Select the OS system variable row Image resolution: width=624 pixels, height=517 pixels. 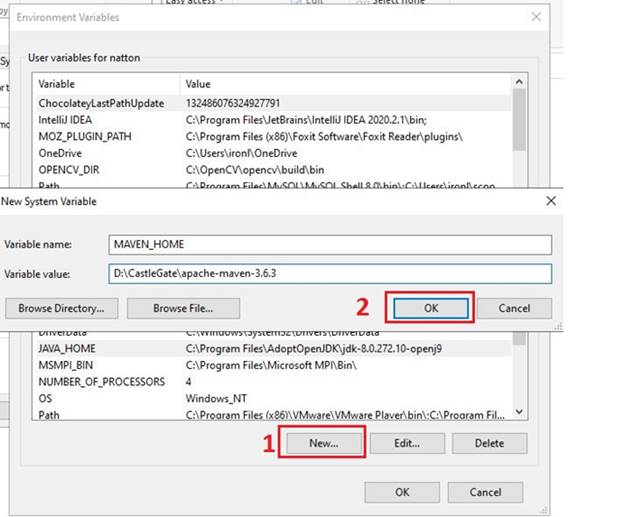272,398
